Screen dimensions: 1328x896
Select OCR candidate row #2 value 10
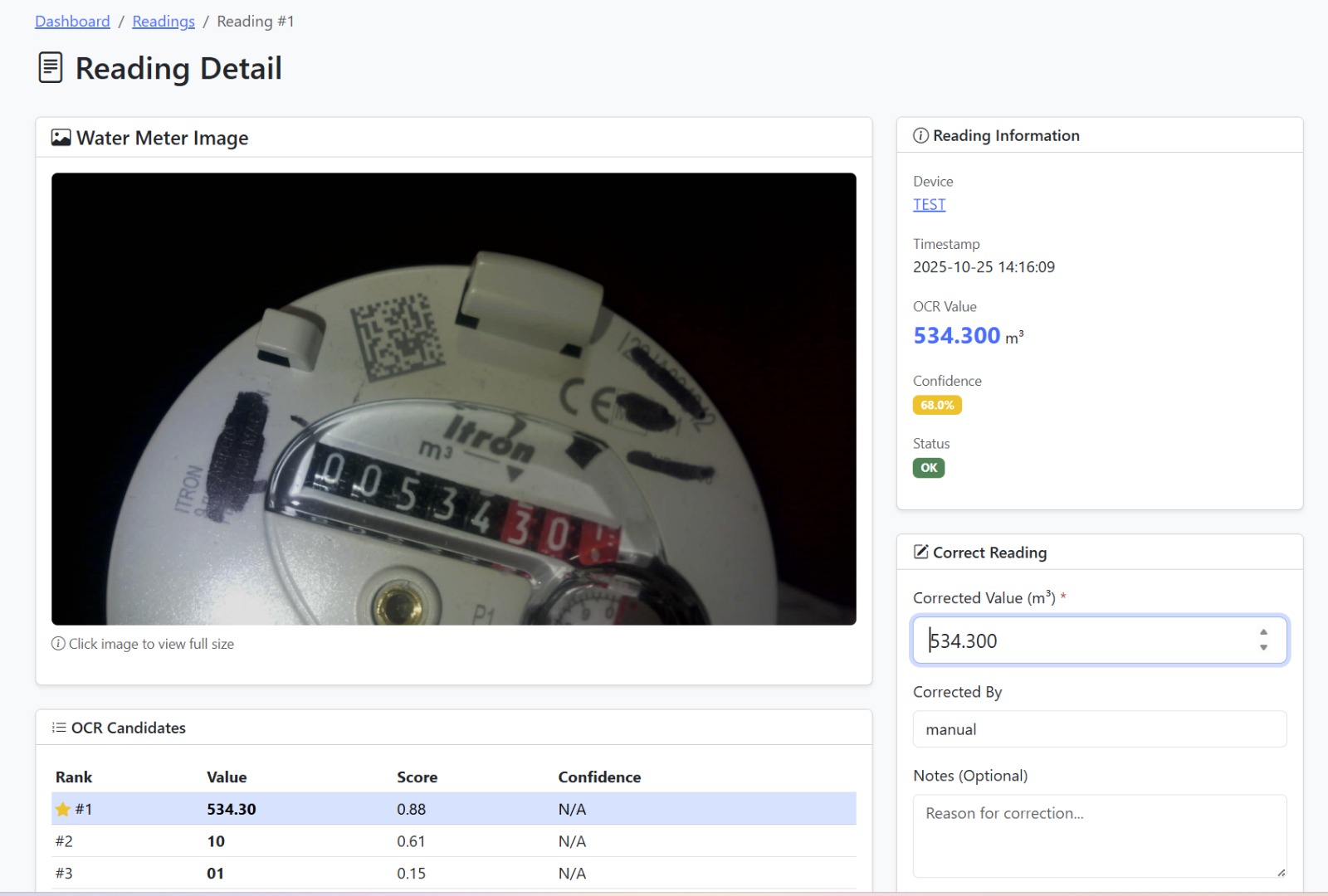tap(453, 841)
